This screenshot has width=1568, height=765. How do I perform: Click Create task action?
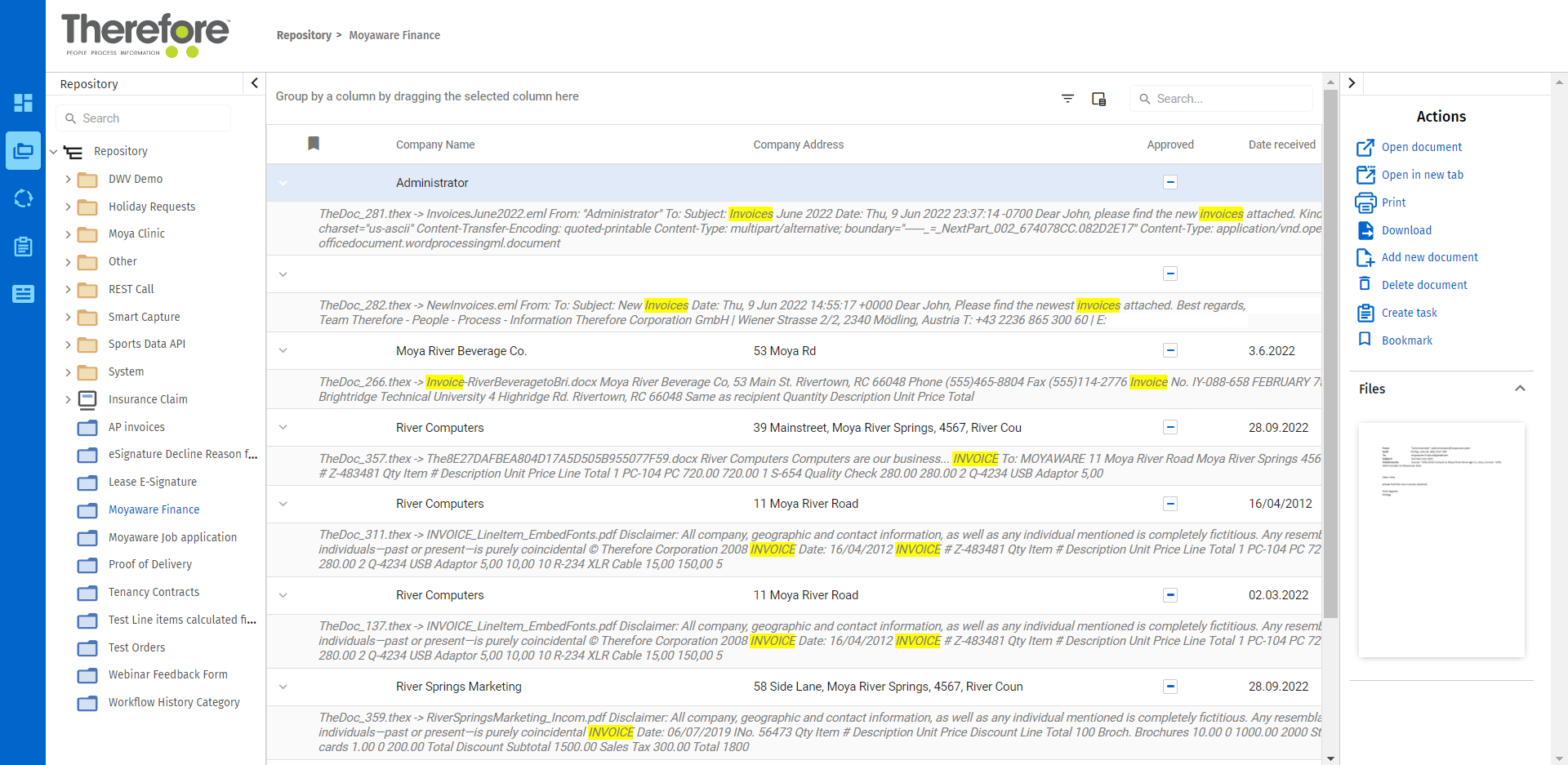pyautogui.click(x=1410, y=313)
